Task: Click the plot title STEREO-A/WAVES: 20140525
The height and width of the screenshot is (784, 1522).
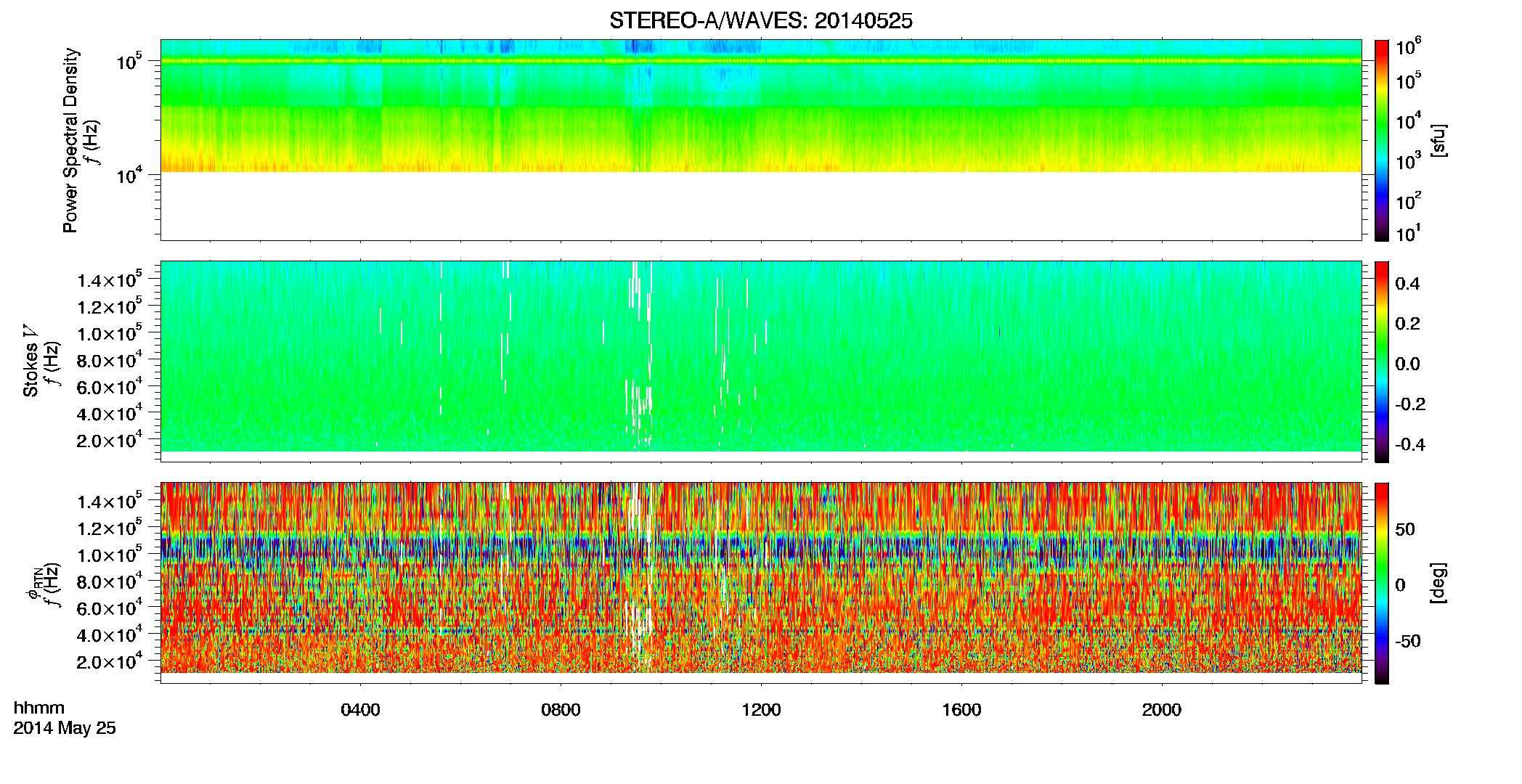Action: (761, 21)
